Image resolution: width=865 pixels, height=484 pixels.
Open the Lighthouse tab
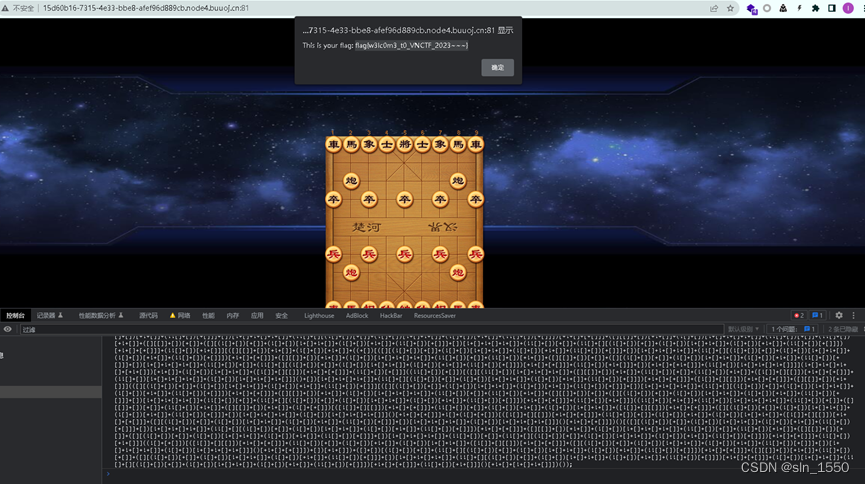click(x=319, y=316)
